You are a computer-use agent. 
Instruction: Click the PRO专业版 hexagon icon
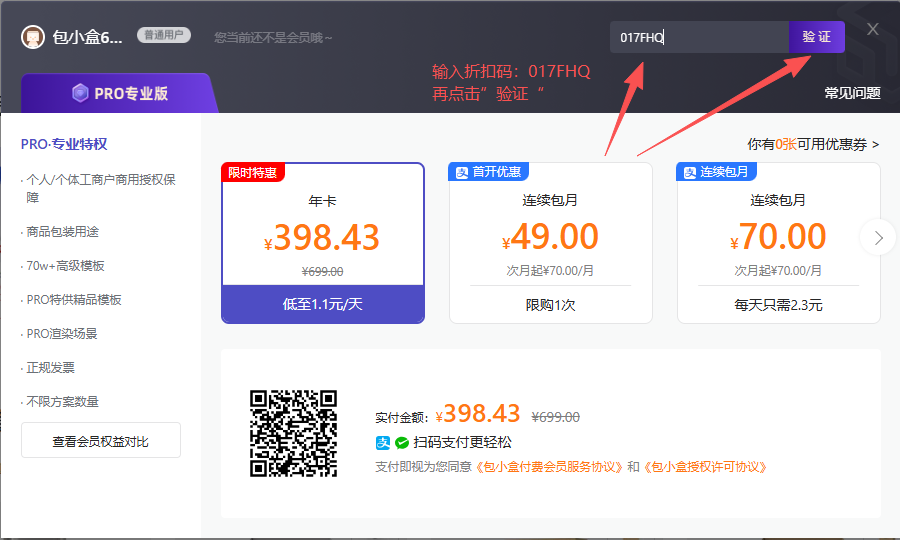pos(80,92)
